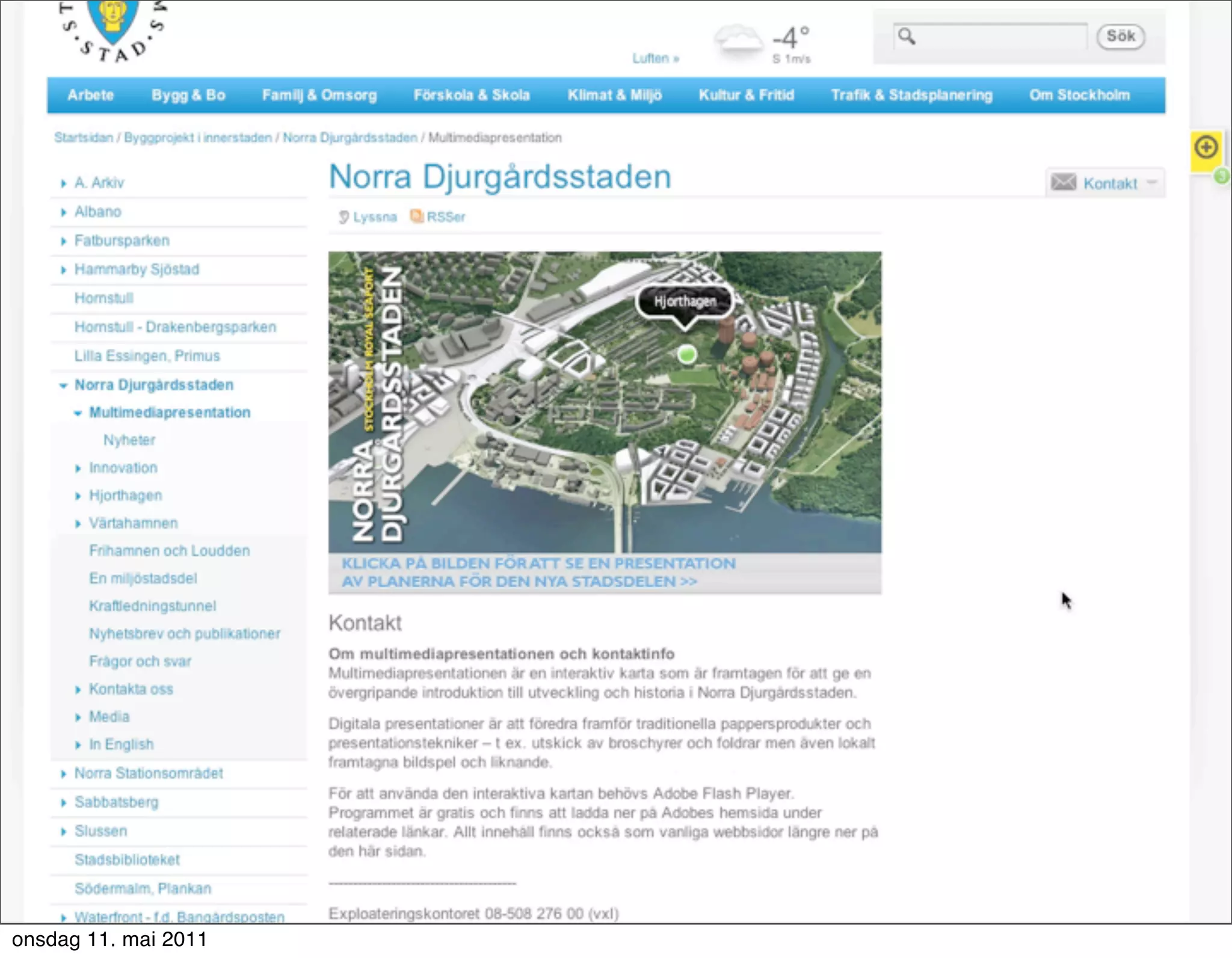The image size is (1232, 958).
Task: Click the envelope icon beside Kontakt
Action: click(x=1063, y=182)
